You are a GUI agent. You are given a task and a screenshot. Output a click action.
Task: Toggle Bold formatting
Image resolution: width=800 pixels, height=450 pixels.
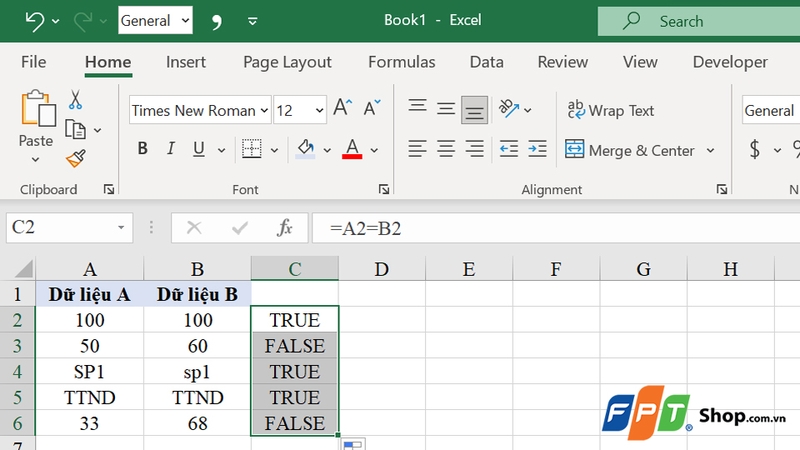click(x=142, y=150)
